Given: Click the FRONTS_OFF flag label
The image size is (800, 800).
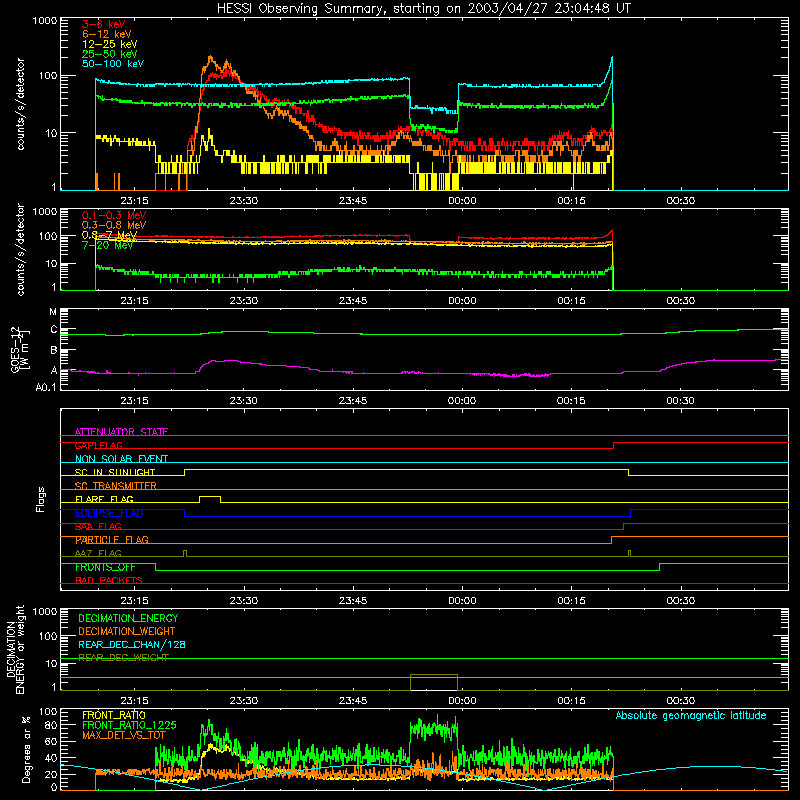Looking at the screenshot, I should click(105, 567).
